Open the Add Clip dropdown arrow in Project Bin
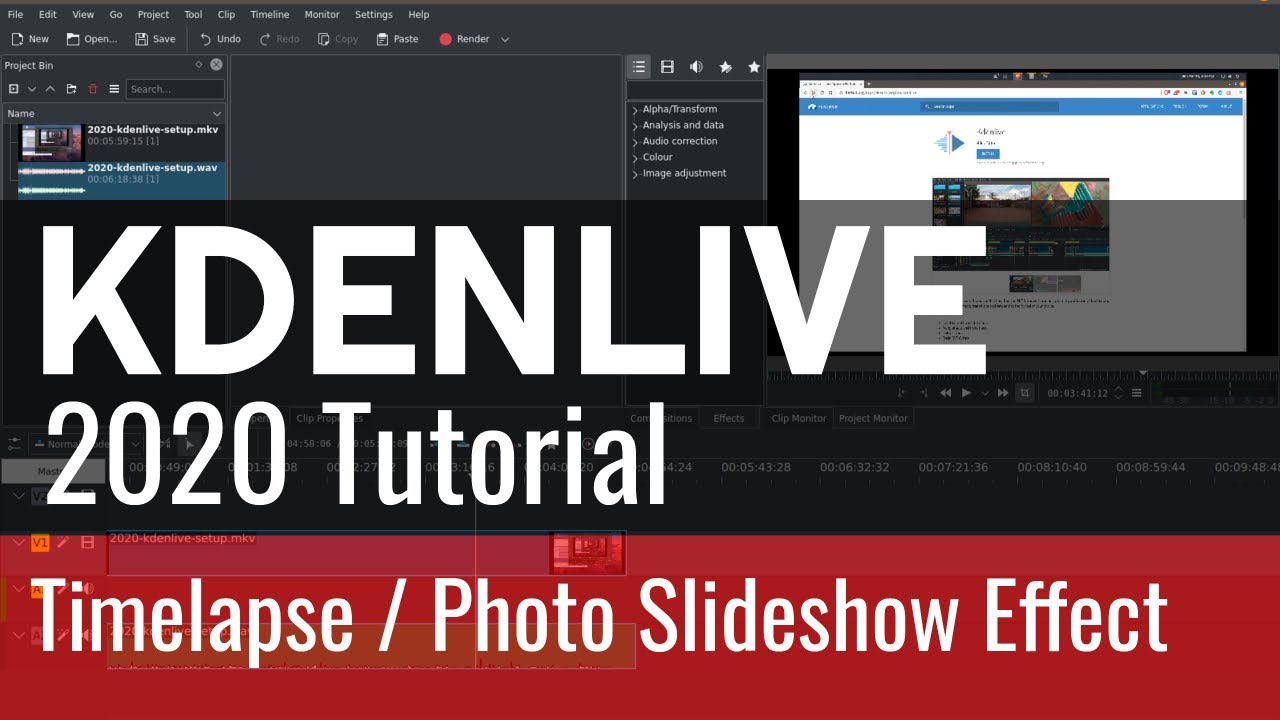 tap(32, 89)
